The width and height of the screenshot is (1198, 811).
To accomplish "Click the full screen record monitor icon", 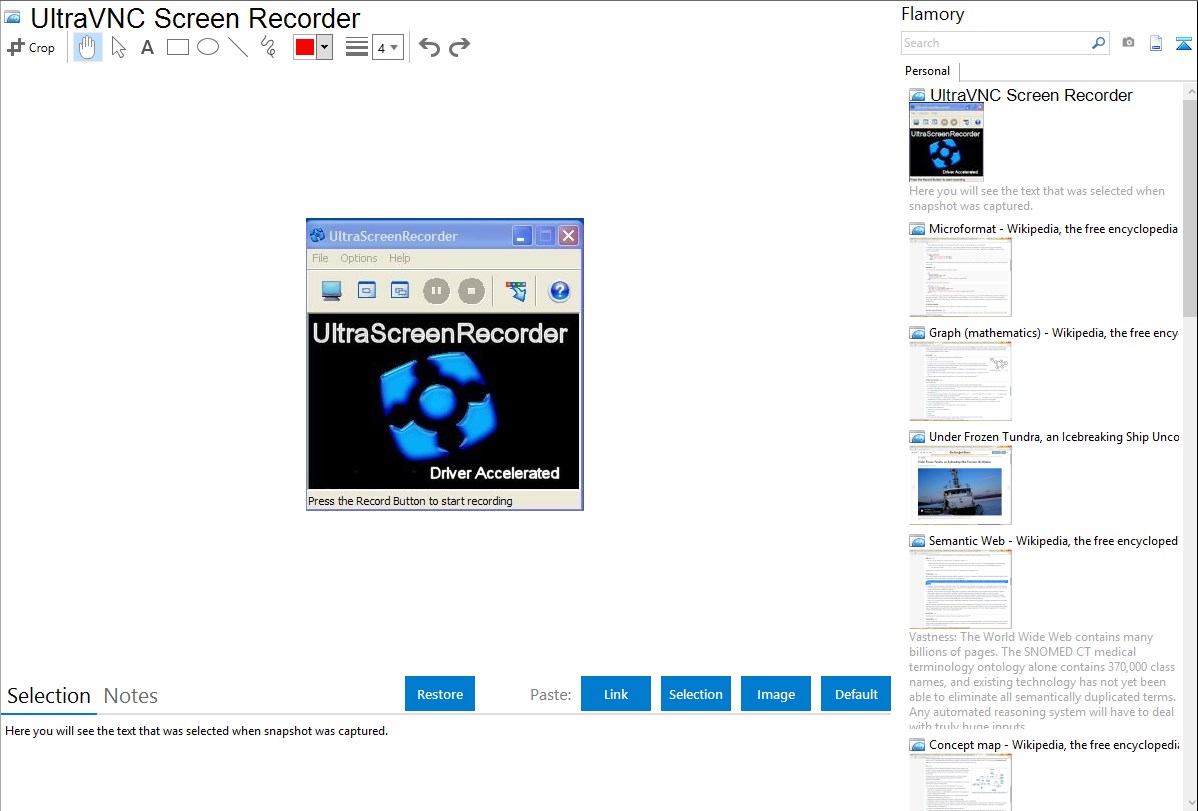I will (x=332, y=291).
